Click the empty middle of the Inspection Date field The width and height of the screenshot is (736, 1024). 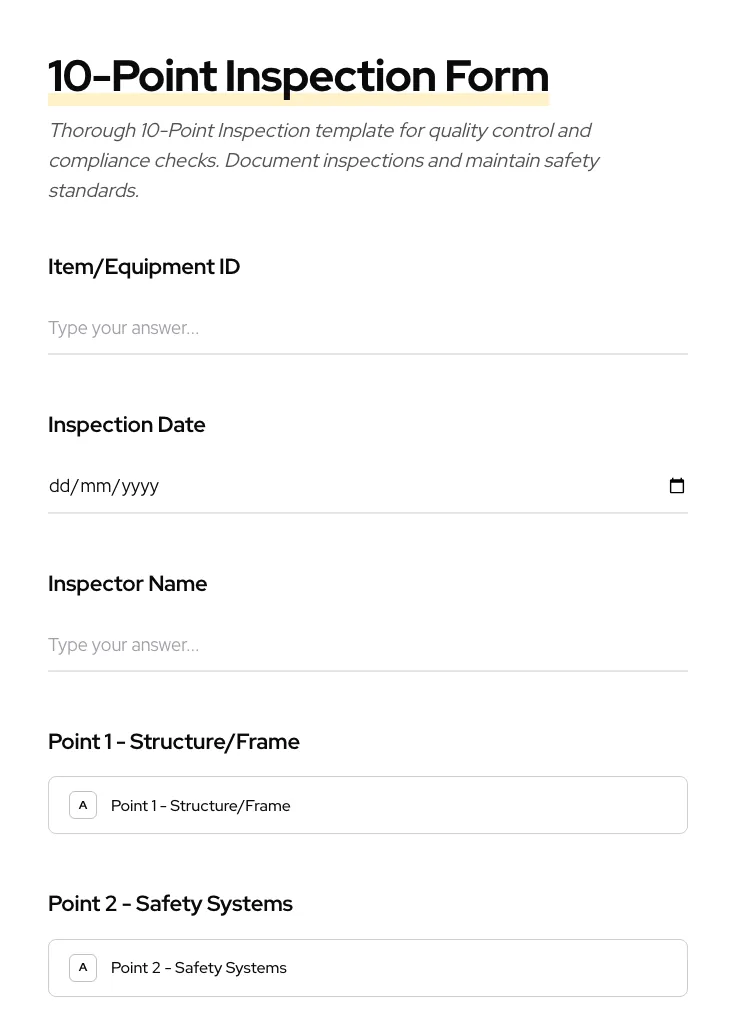click(x=400, y=487)
